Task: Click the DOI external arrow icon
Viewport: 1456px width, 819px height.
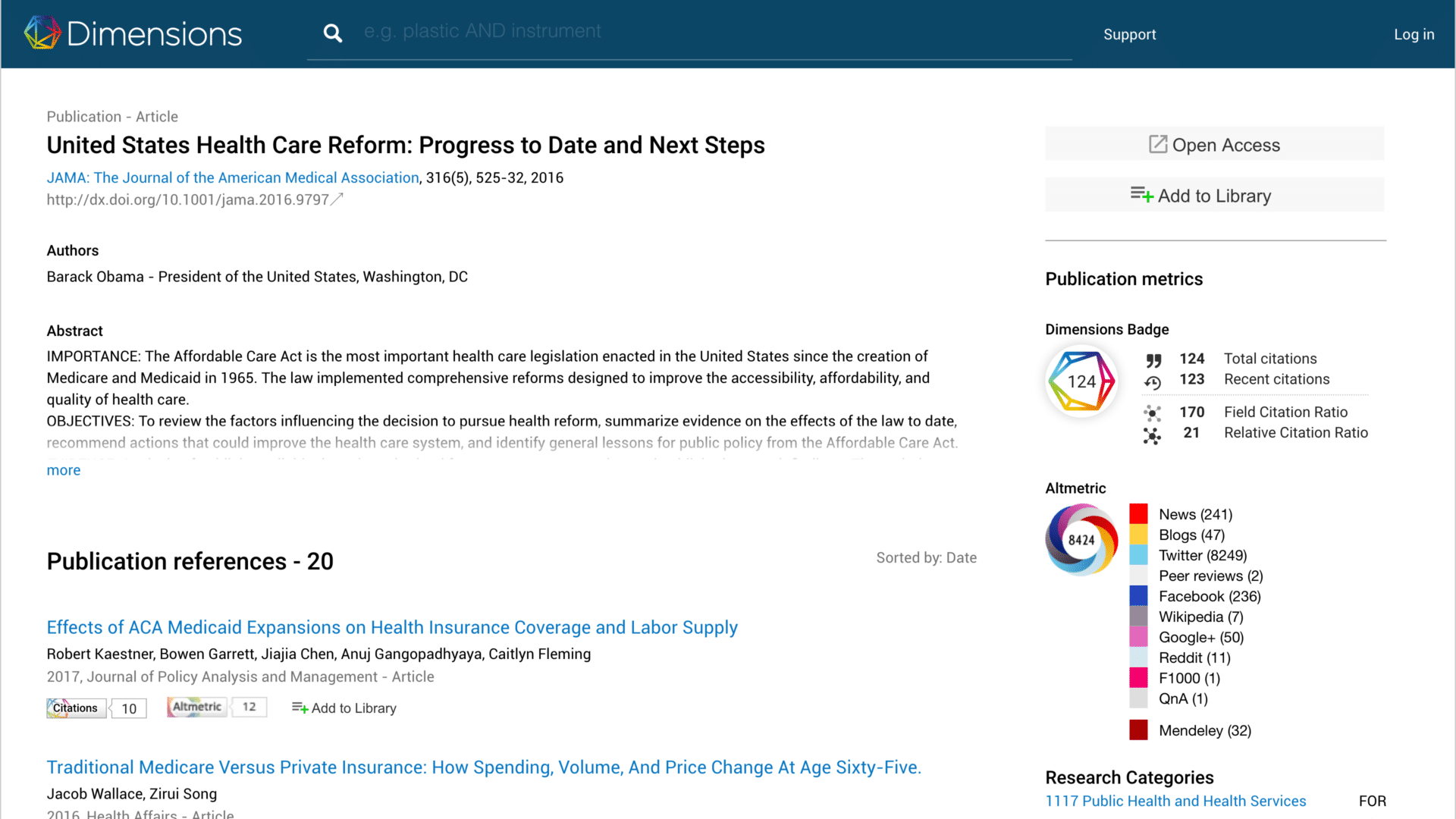Action: click(x=338, y=199)
